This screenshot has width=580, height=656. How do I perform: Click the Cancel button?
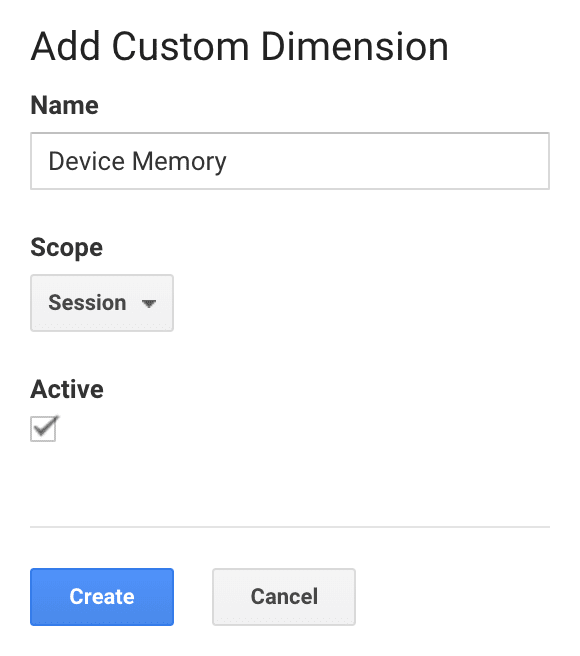pyautogui.click(x=284, y=597)
